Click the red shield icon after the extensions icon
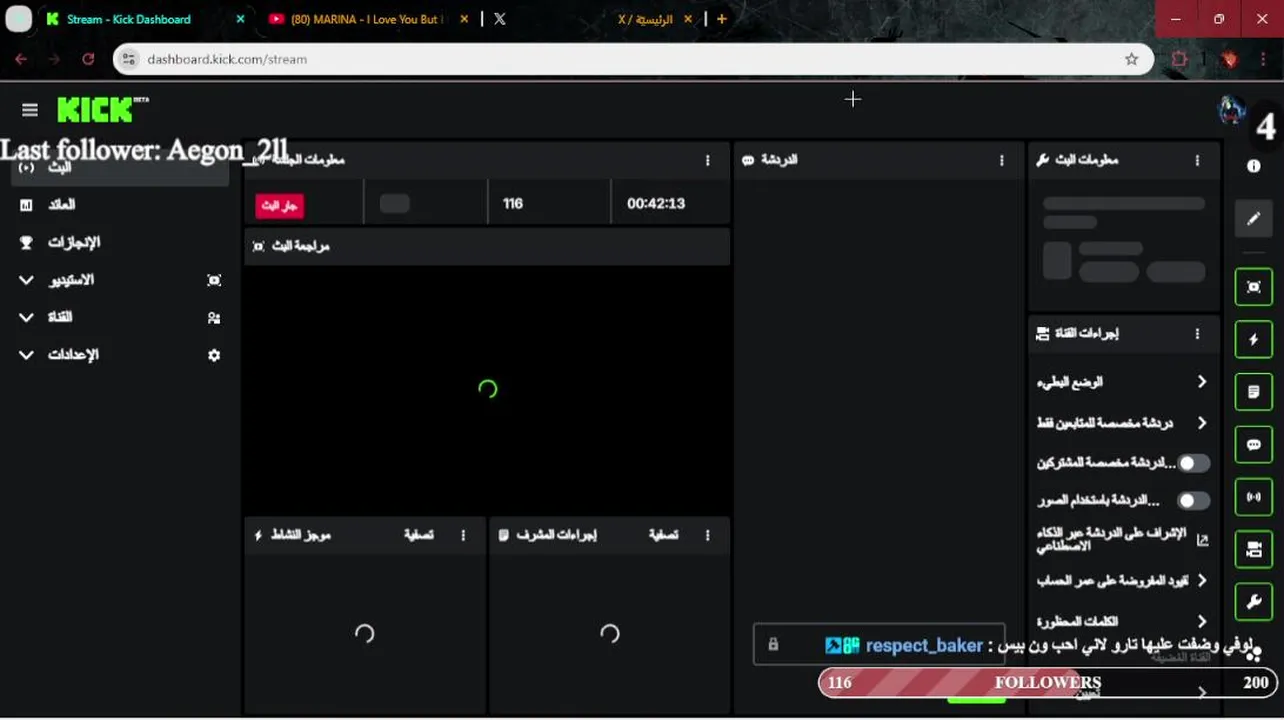Screen dimensions: 1284x720 1230,59
